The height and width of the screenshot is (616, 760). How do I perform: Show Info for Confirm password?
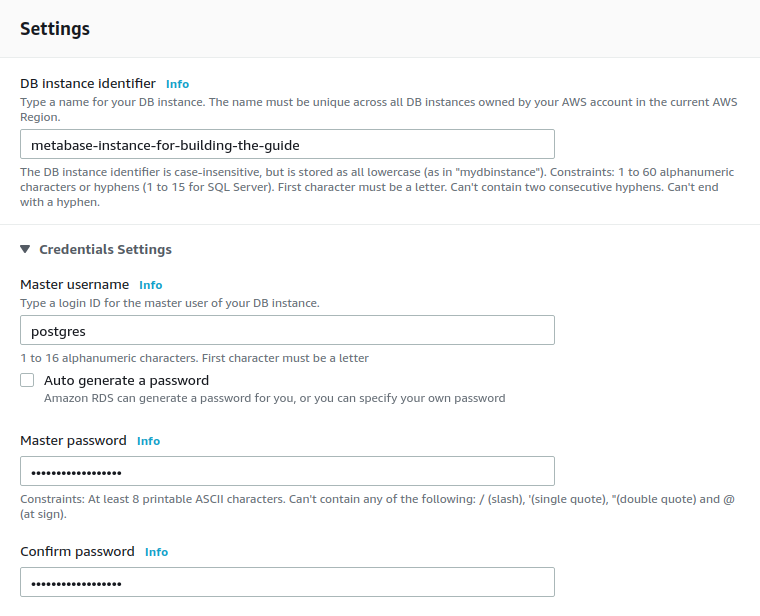pyautogui.click(x=156, y=552)
